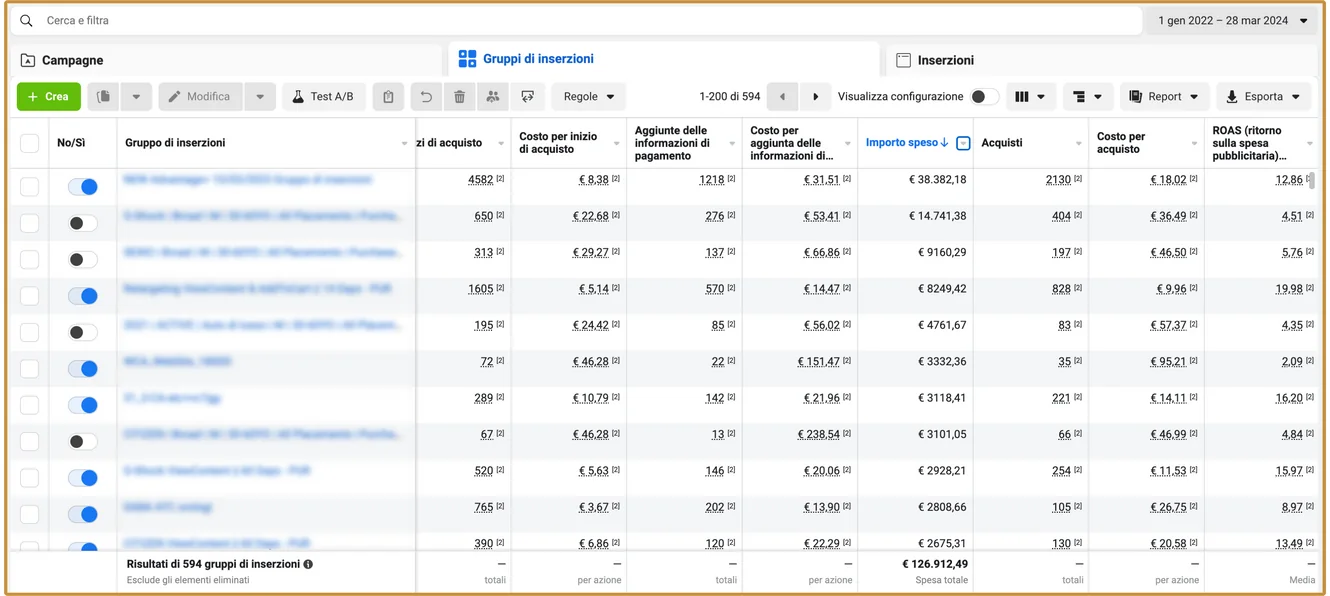Switch to the Inserzioni tab

pyautogui.click(x=1102, y=60)
